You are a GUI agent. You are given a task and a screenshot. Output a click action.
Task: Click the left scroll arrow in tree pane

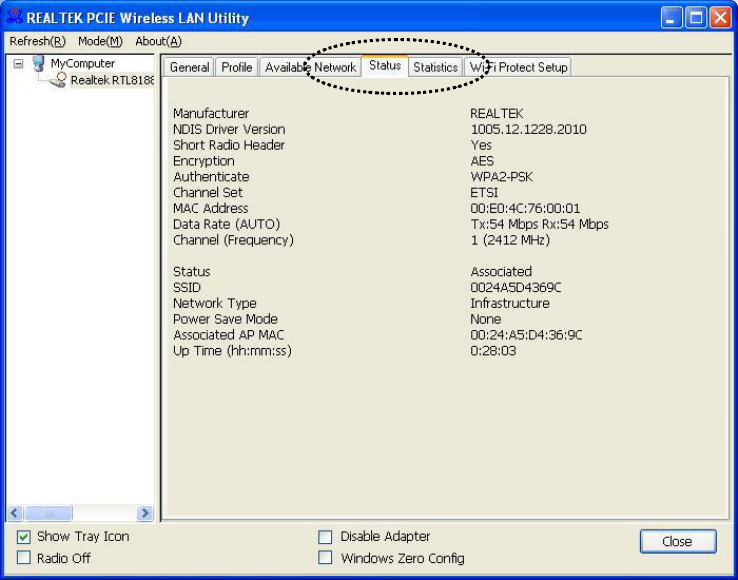click(x=15, y=513)
